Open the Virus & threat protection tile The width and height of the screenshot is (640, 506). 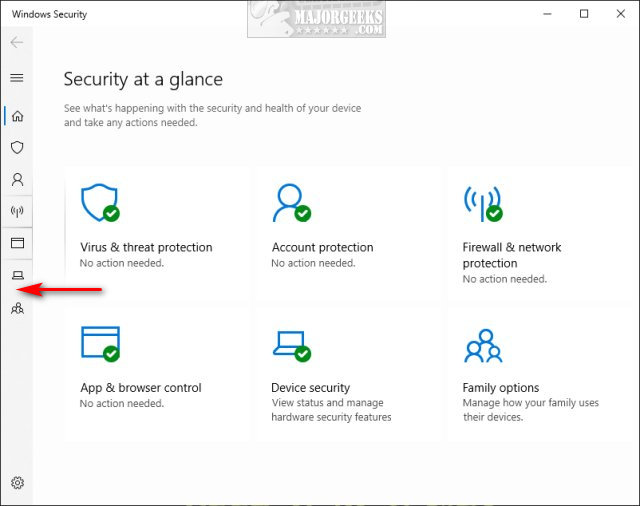(x=146, y=247)
